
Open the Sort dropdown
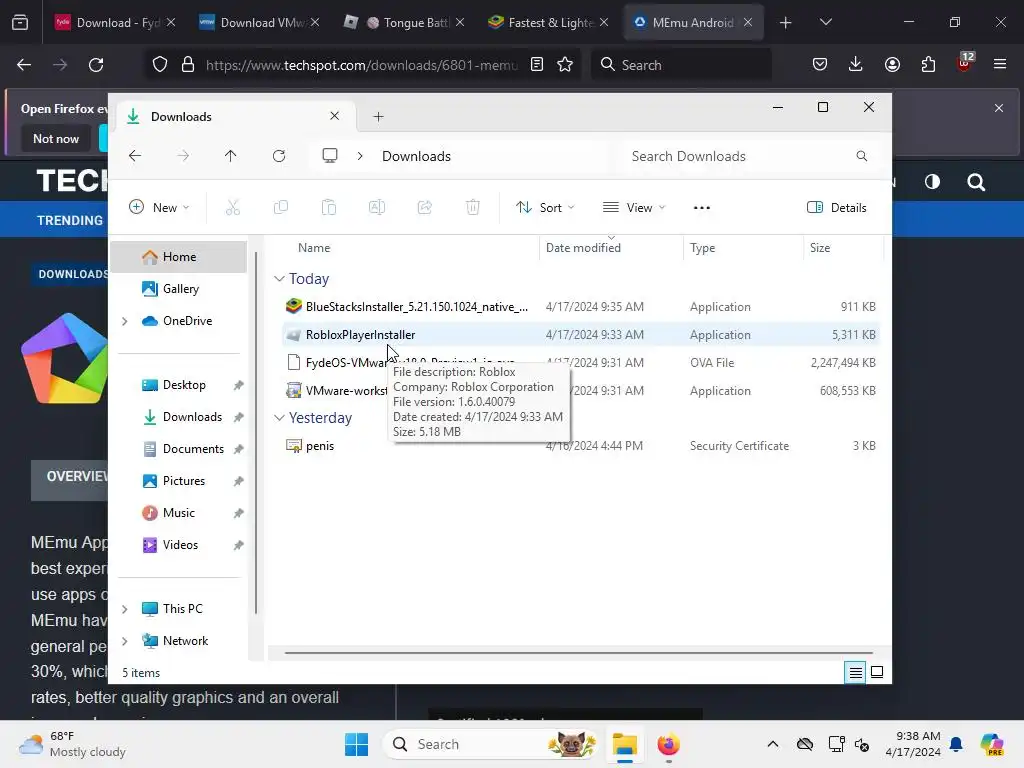(x=545, y=208)
